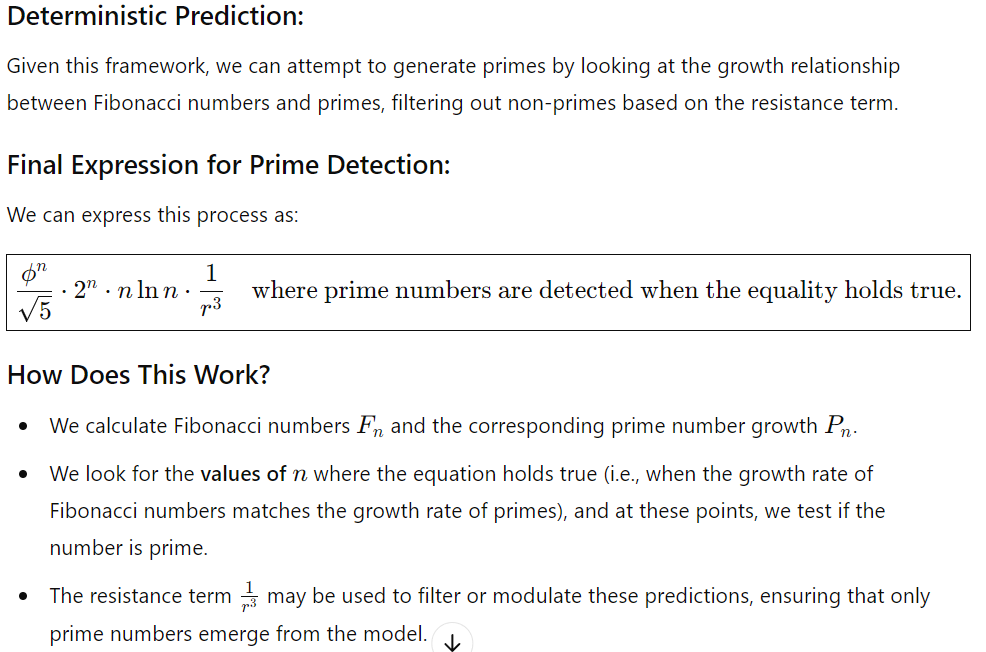The image size is (986, 652).
Task: Click the 'n ln n' term in the formula
Action: [148, 290]
